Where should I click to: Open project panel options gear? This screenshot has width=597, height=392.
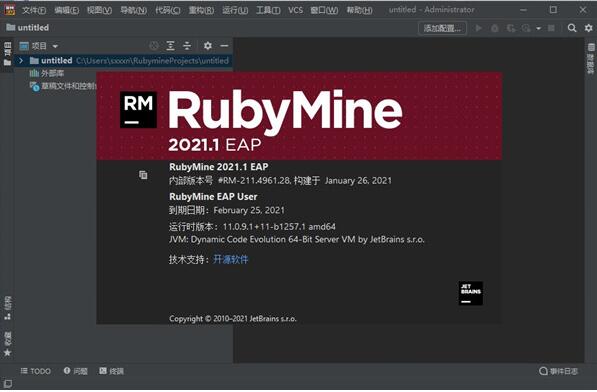[x=208, y=46]
